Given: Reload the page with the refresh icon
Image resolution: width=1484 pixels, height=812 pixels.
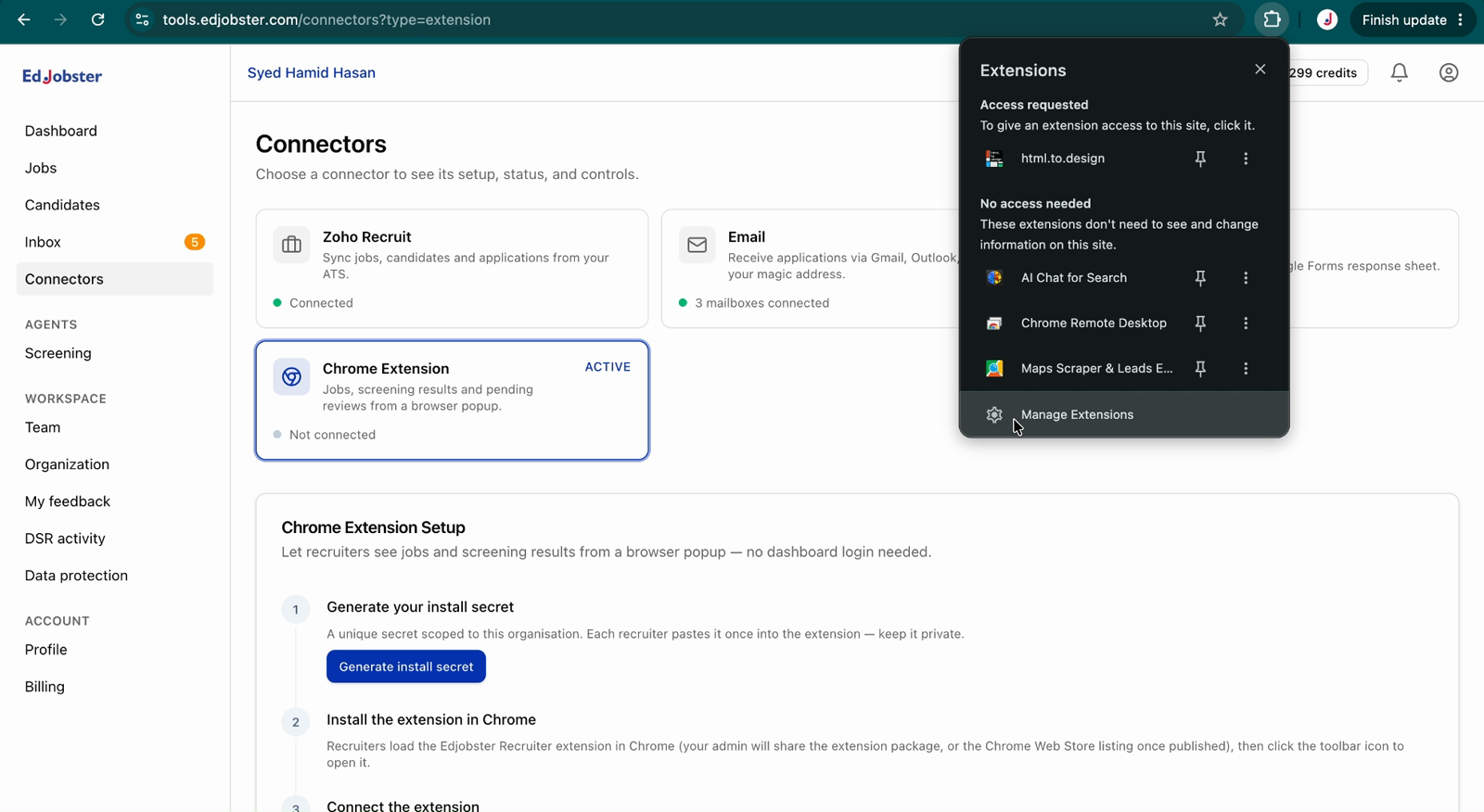Looking at the screenshot, I should (97, 19).
